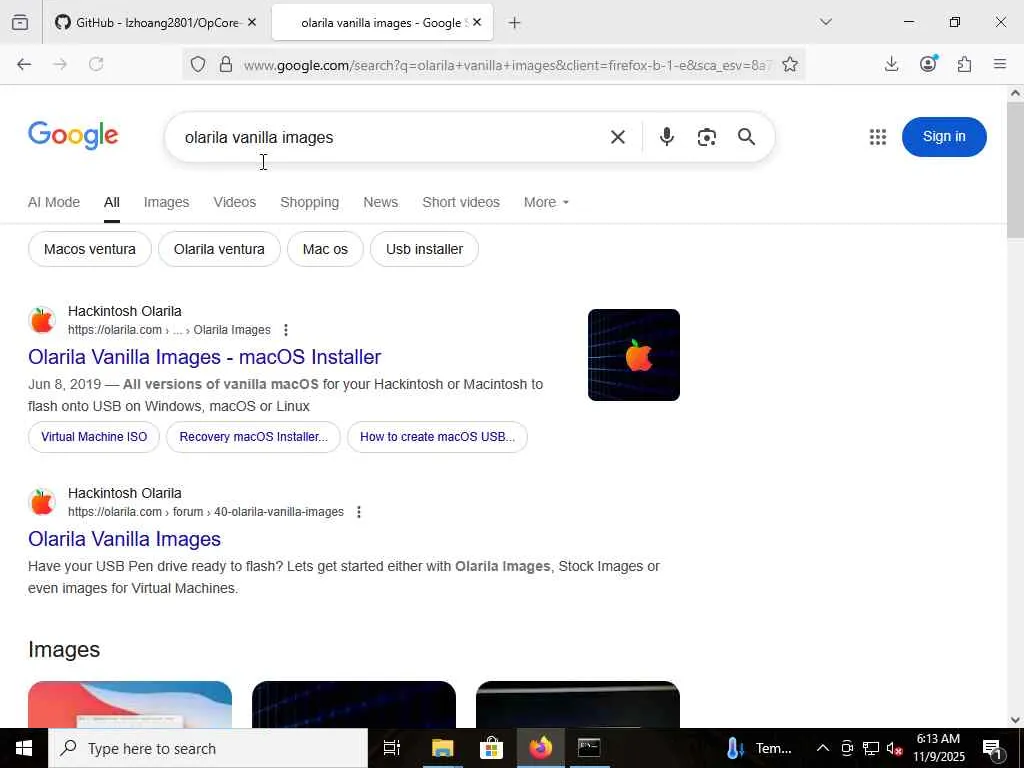Image resolution: width=1024 pixels, height=768 pixels.
Task: Open new browser tab
Action: click(x=515, y=23)
